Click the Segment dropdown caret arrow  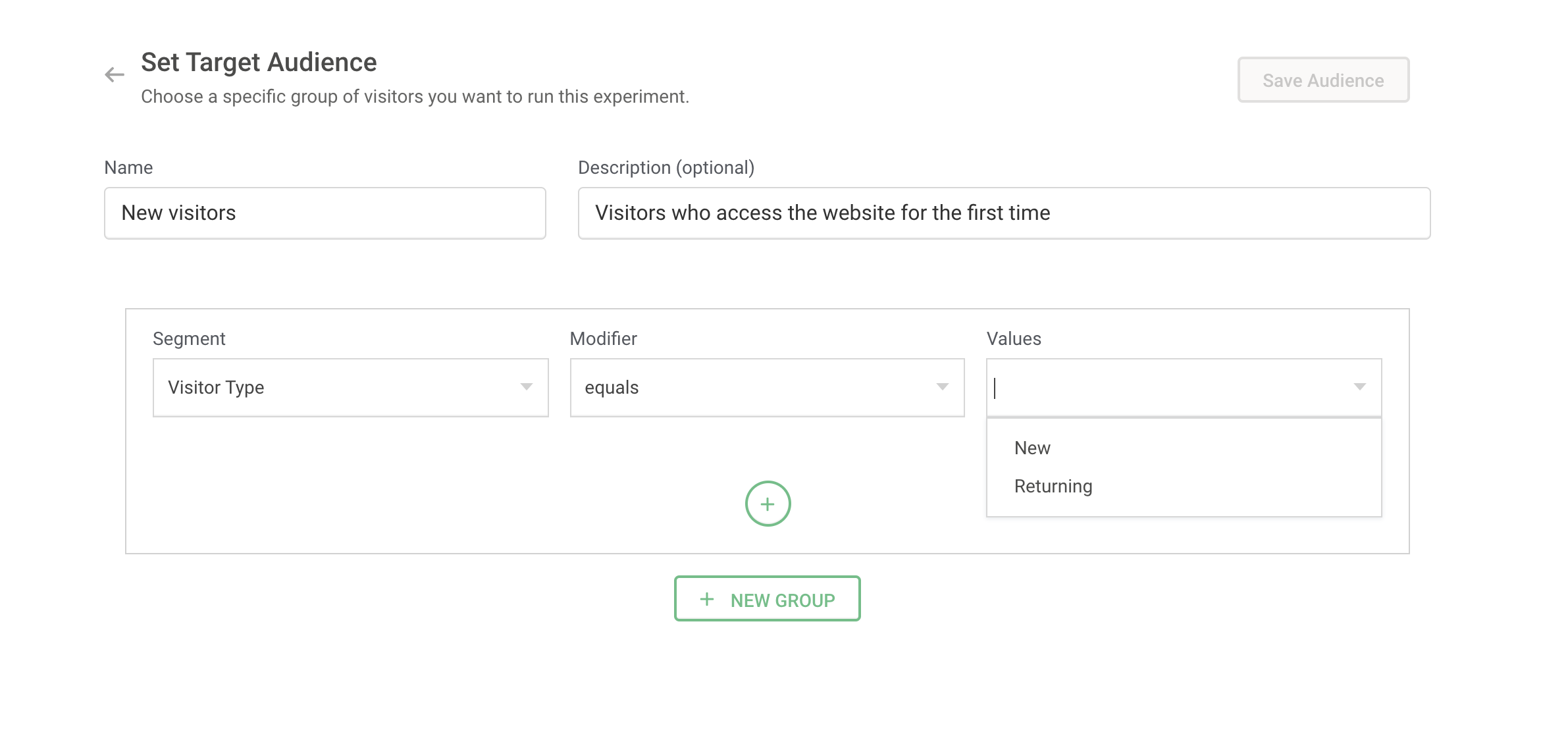click(526, 387)
